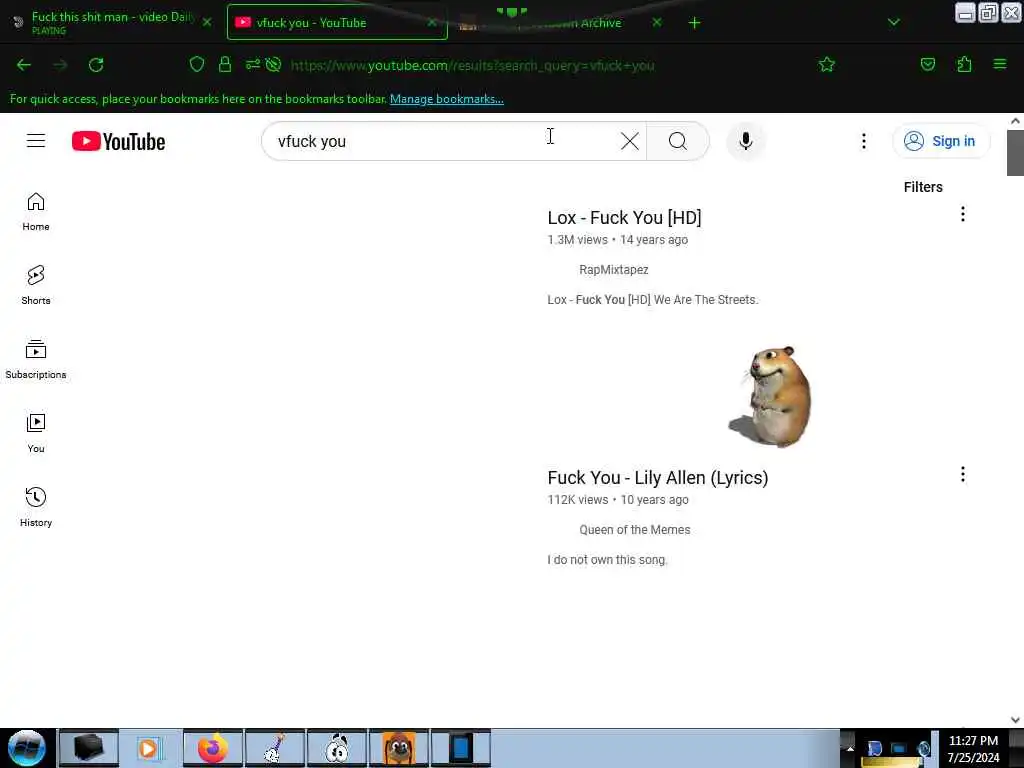This screenshot has width=1024, height=768.
Task: Click Sign in button
Action: click(940, 141)
